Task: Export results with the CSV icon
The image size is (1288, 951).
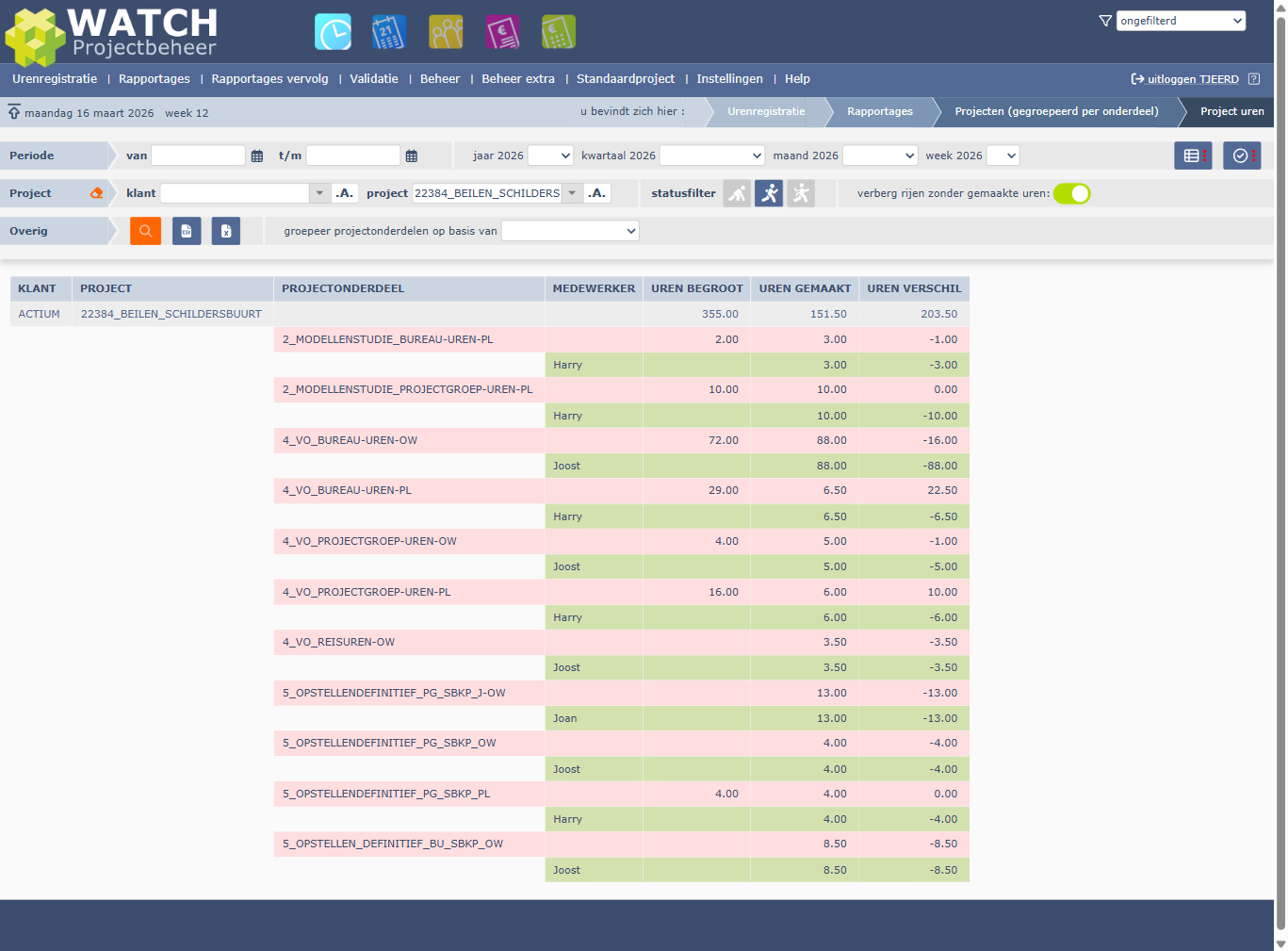Action: pyautogui.click(x=187, y=231)
